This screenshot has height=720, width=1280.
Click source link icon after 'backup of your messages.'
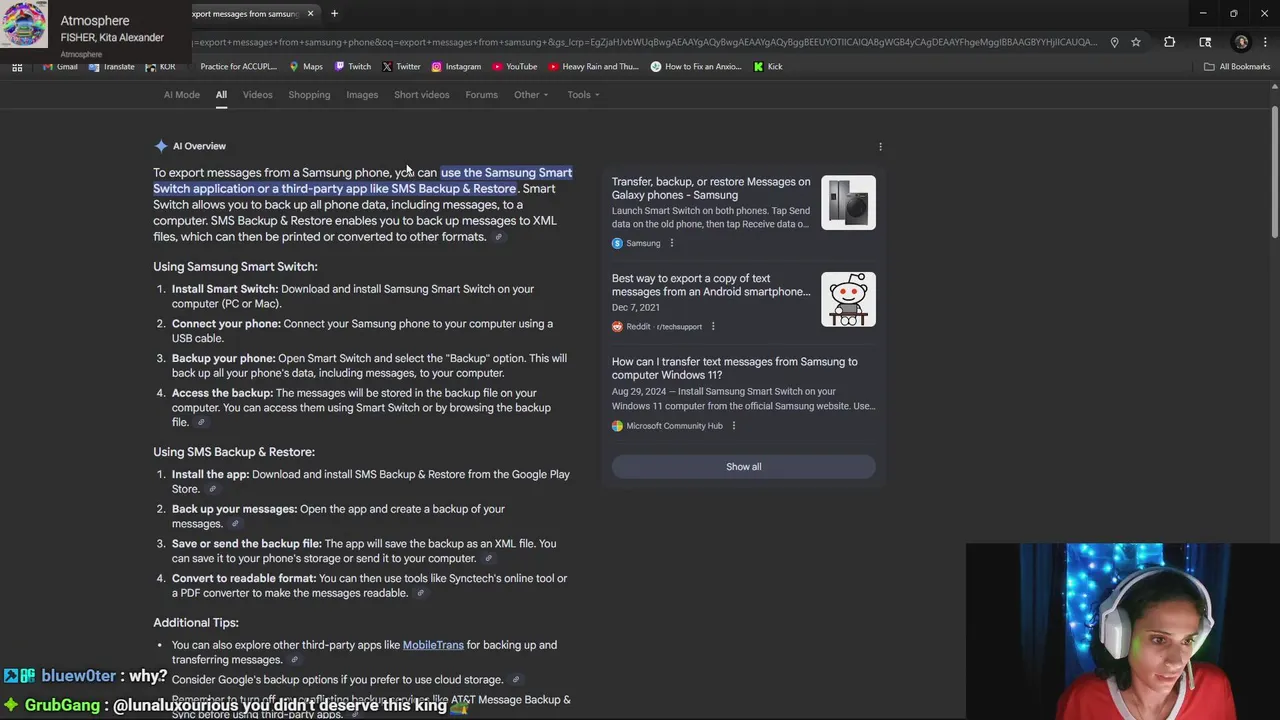(x=235, y=524)
